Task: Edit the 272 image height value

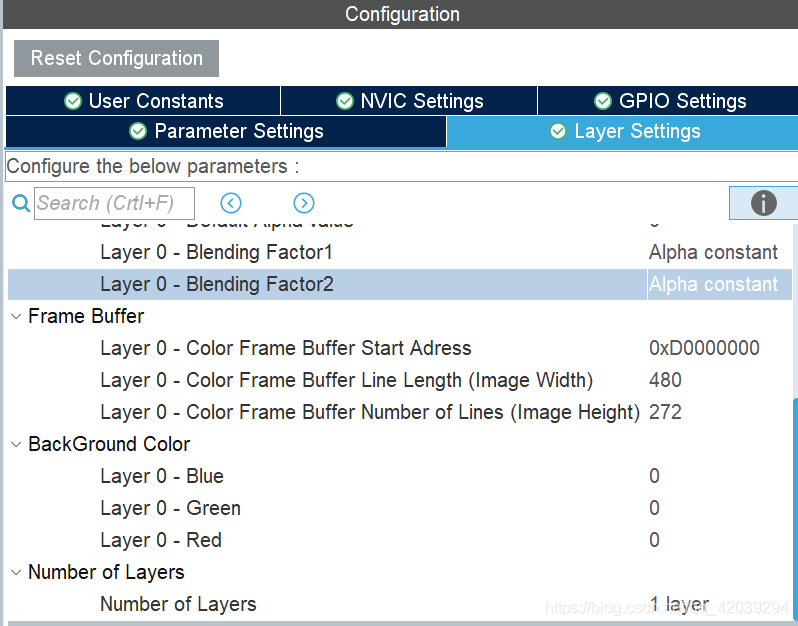Action: pos(665,412)
